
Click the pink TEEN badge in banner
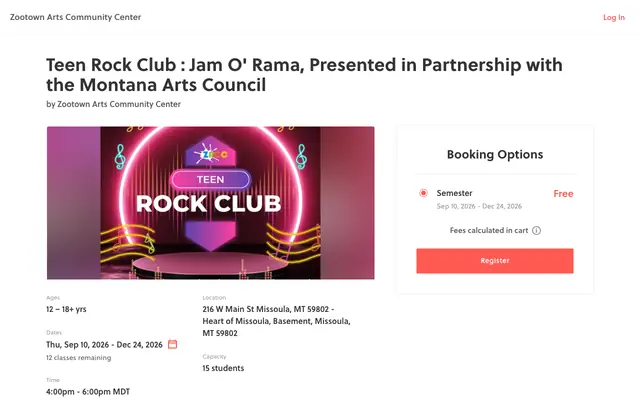tap(211, 180)
